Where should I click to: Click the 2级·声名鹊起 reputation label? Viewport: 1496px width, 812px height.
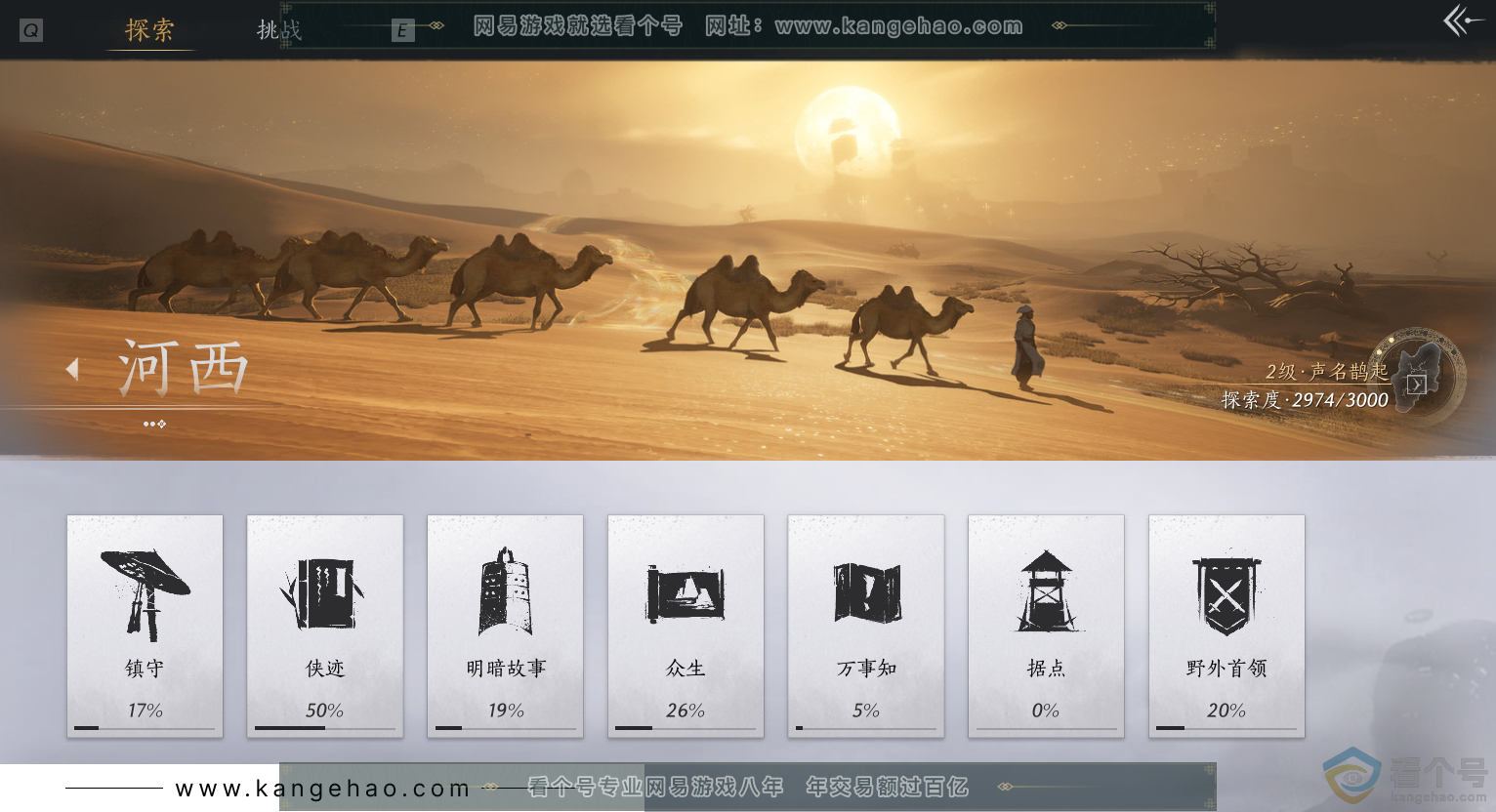[x=1327, y=371]
